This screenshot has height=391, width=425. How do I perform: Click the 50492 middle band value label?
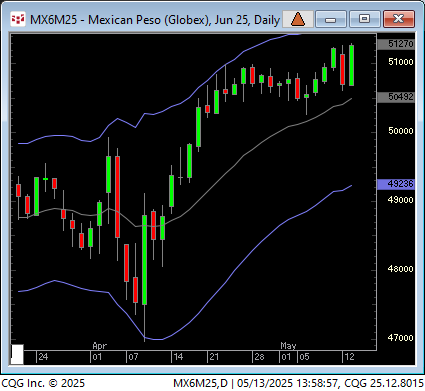click(396, 97)
